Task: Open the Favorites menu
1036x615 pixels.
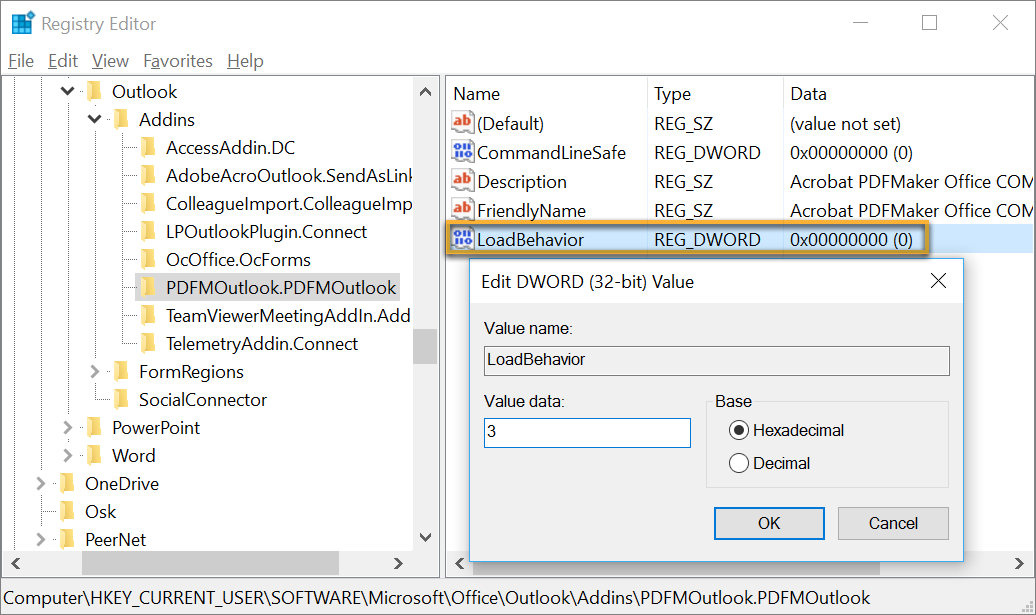Action: [178, 60]
